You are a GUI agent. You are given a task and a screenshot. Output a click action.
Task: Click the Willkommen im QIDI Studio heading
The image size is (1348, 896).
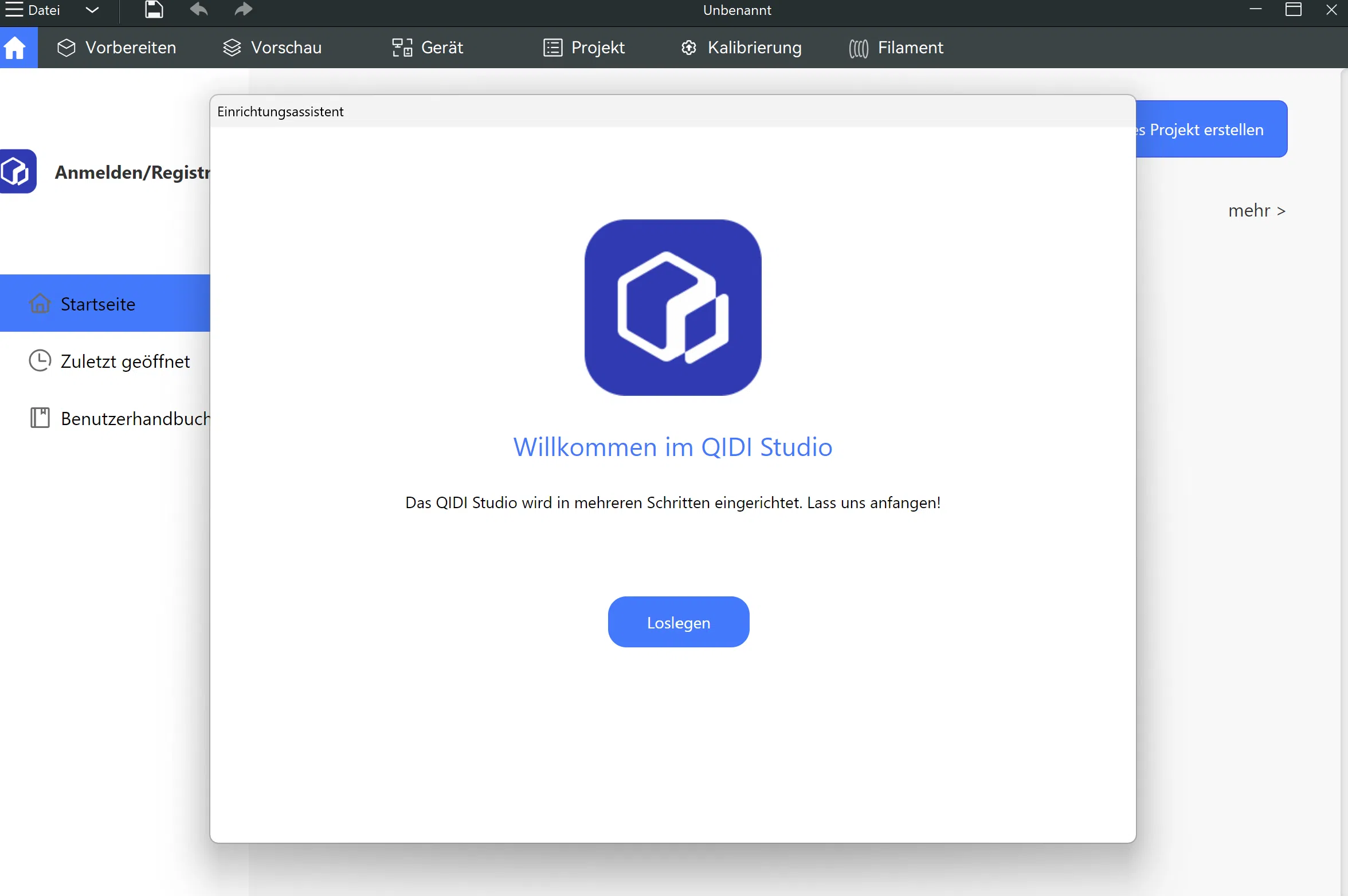click(x=673, y=447)
